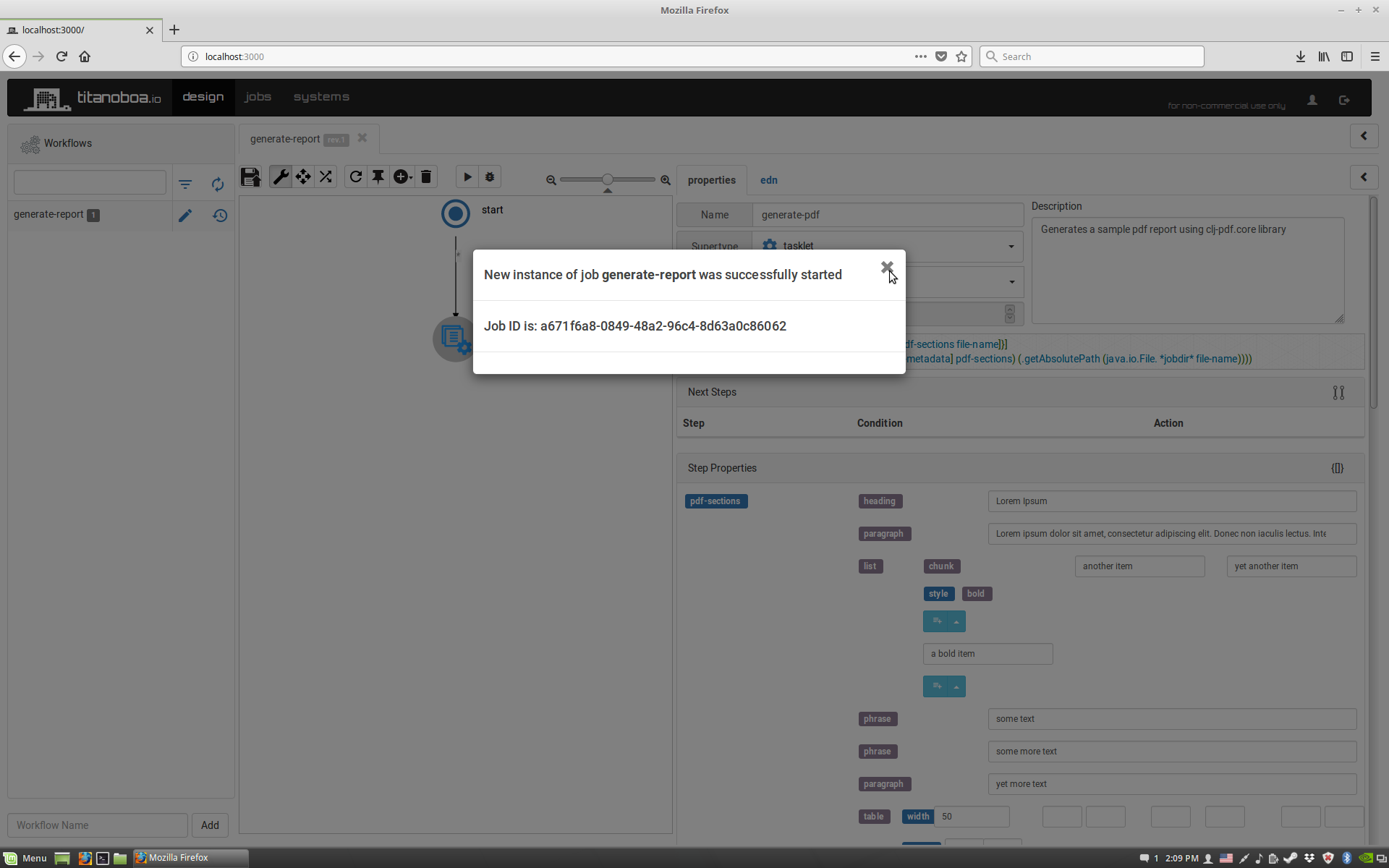Click the canvas zoom slider handle
1389x868 pixels.
coord(608,179)
